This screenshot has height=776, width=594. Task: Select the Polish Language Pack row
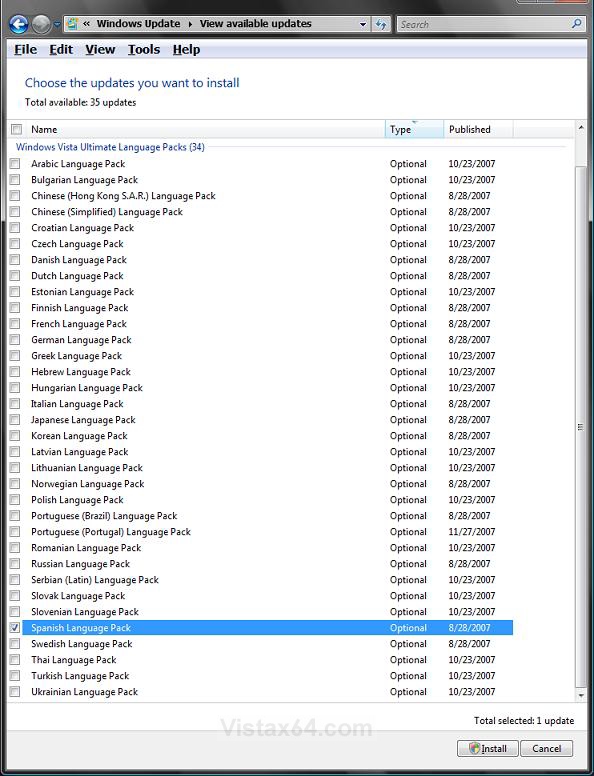pyautogui.click(x=267, y=499)
